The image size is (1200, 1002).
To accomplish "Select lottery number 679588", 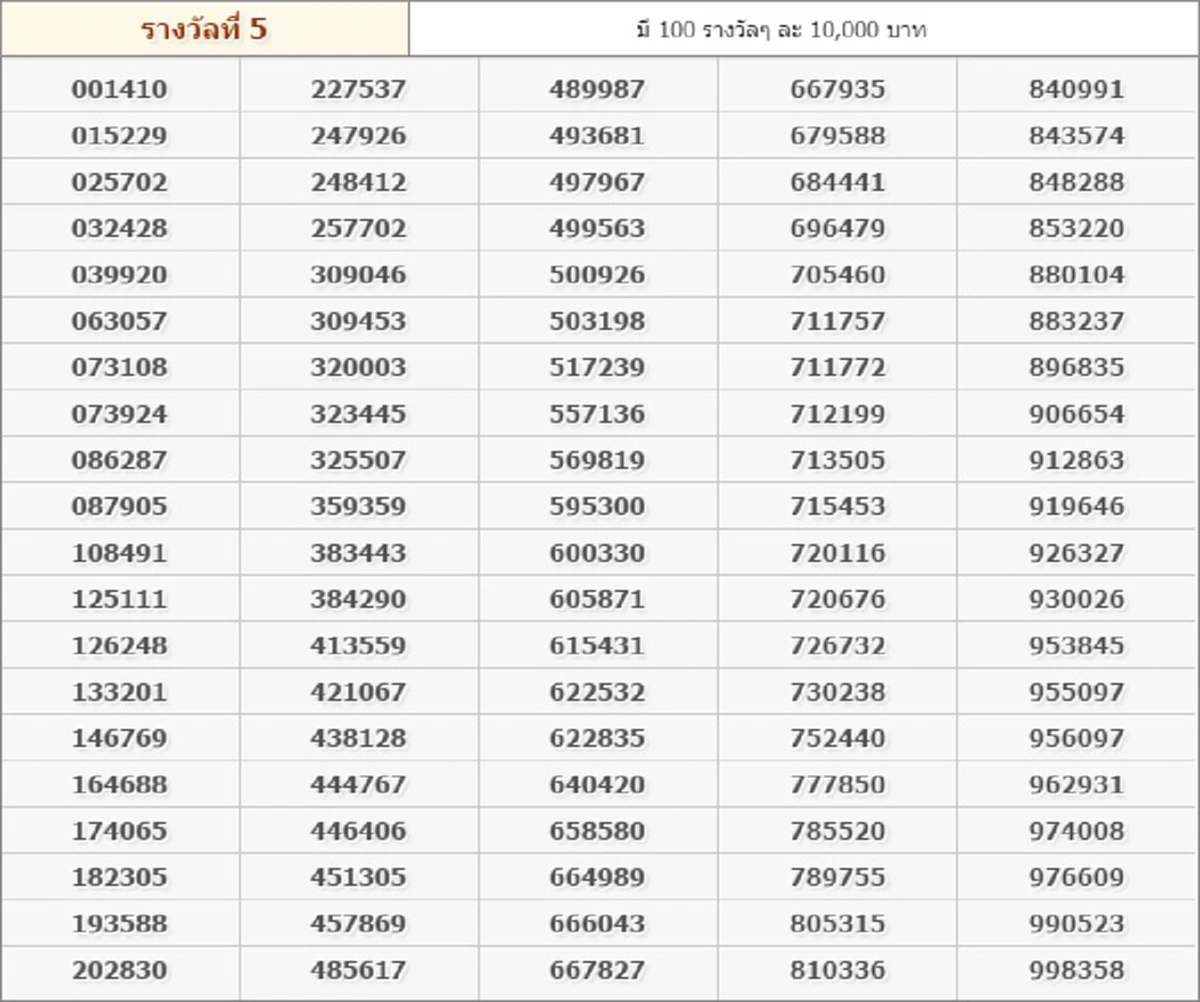I will point(838,135).
